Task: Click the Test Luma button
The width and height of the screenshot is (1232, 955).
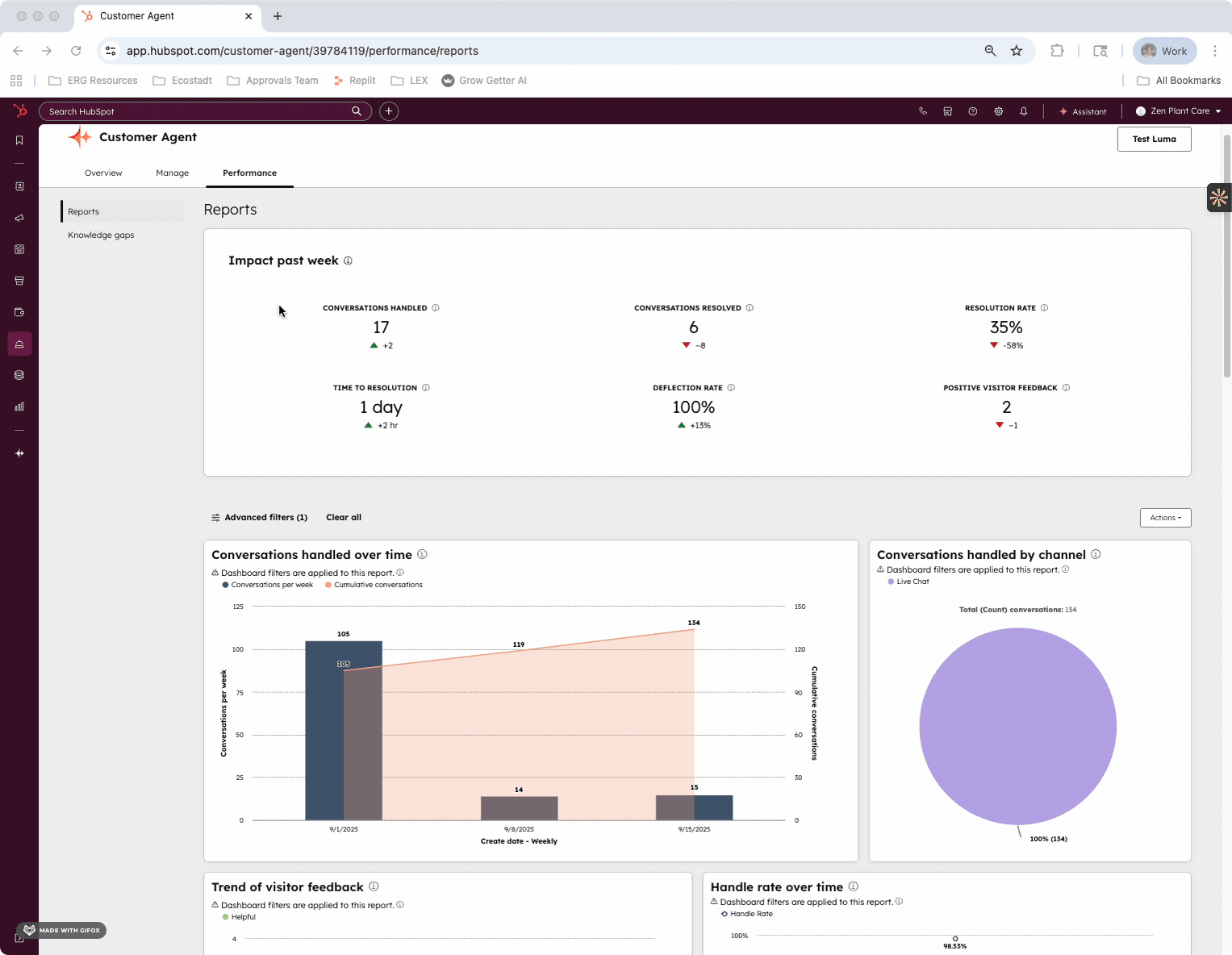Action: coord(1154,139)
